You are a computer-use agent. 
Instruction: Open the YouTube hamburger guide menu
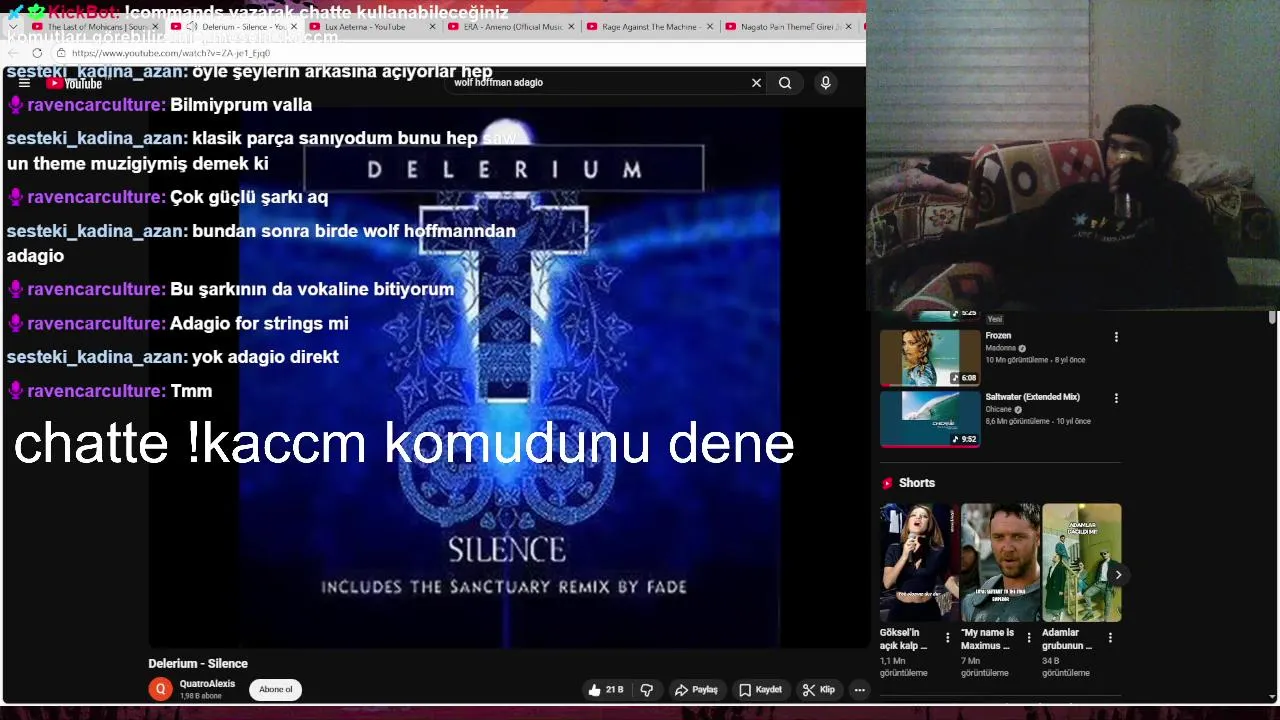tap(24, 83)
